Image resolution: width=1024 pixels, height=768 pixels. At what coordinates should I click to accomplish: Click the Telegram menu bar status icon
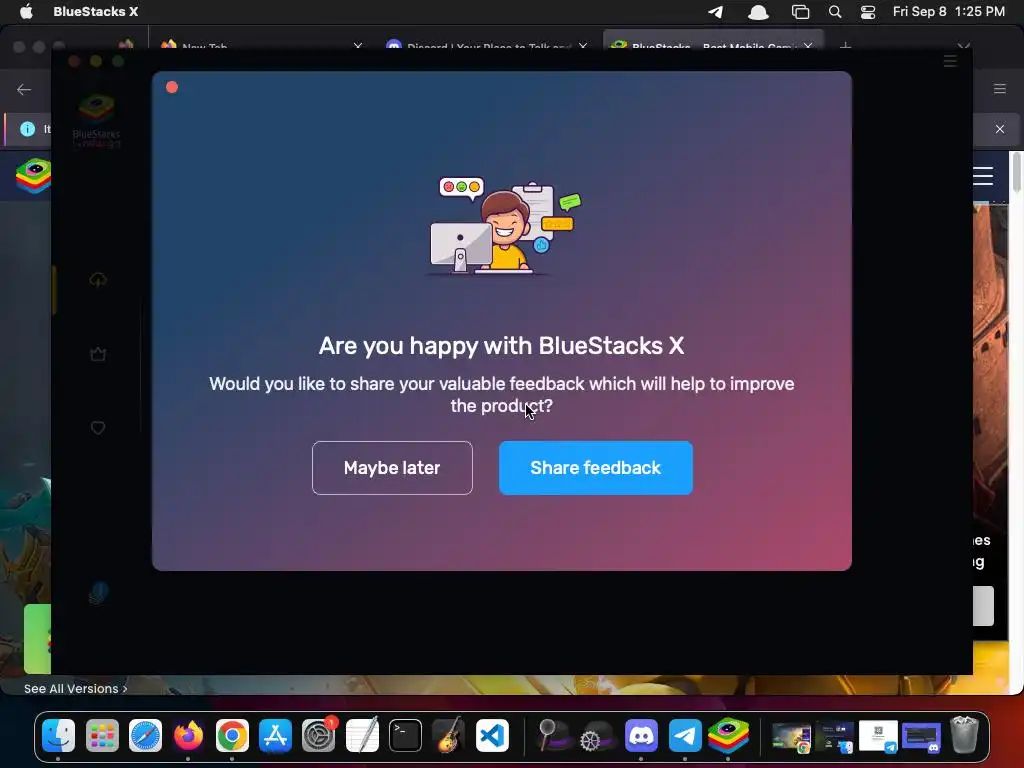(716, 12)
